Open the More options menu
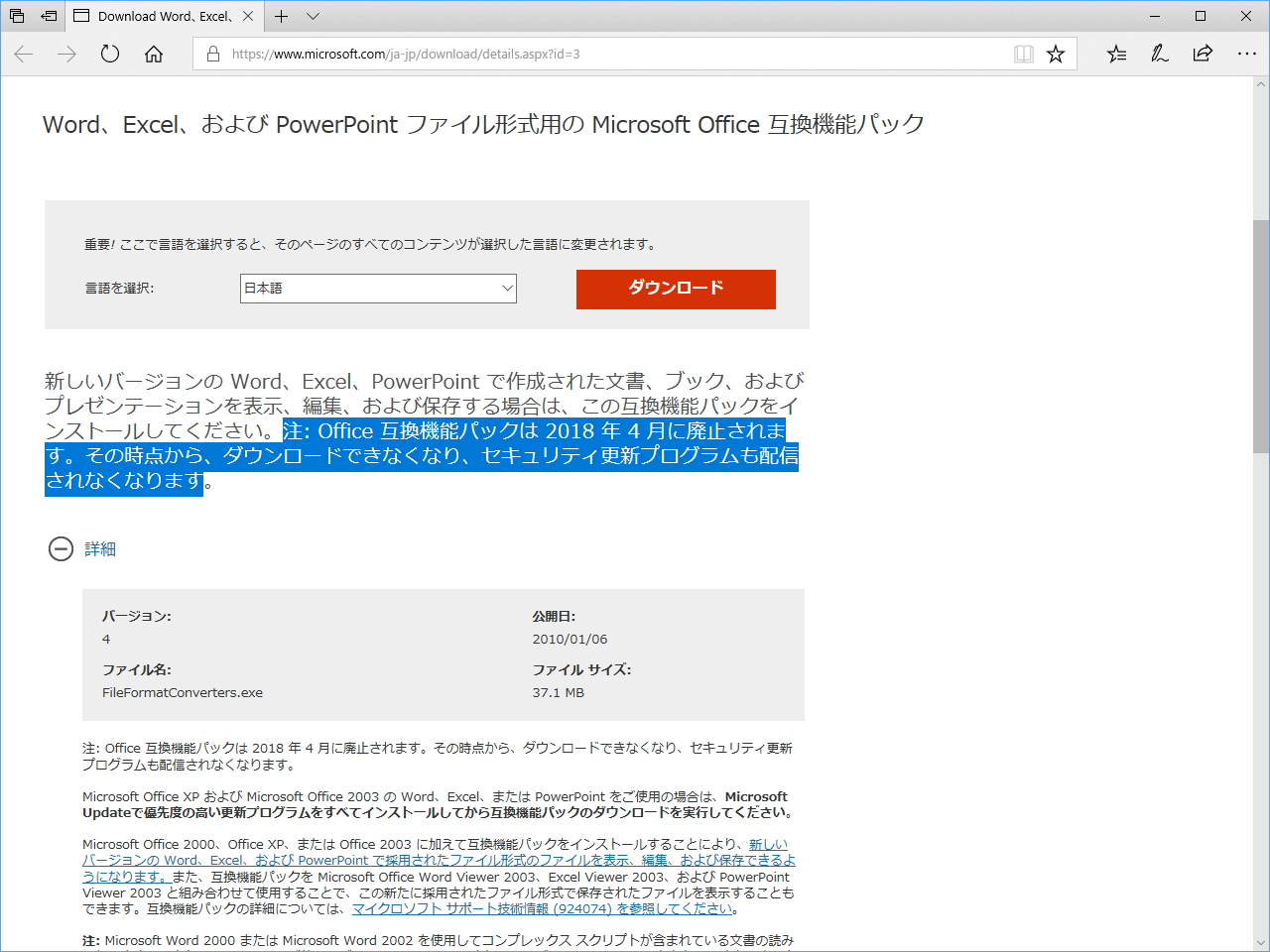 (1247, 54)
